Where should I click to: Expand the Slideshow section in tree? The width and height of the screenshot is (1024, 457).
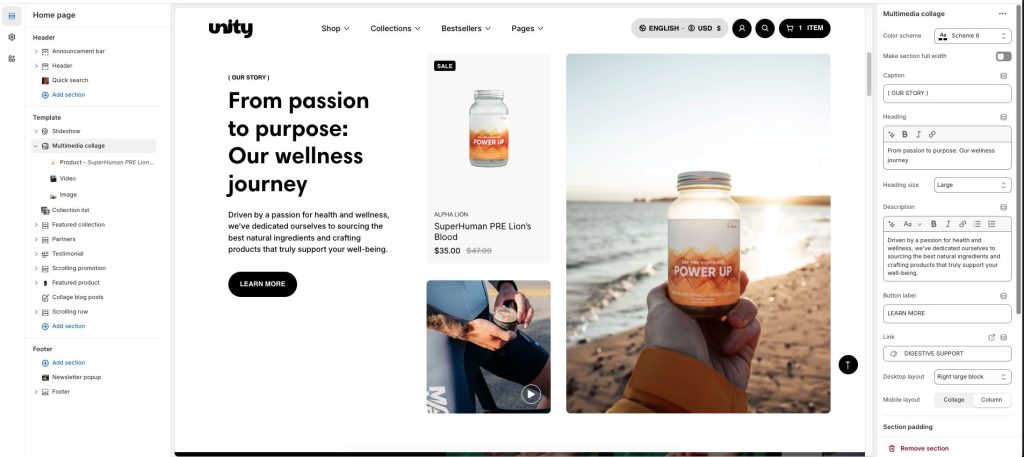pos(37,131)
